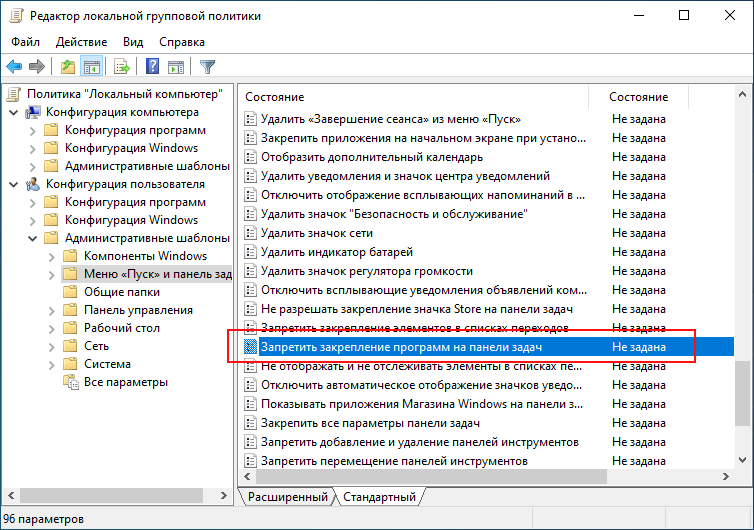
Task: Click the Filter funnel toolbar icon
Action: coord(207,66)
